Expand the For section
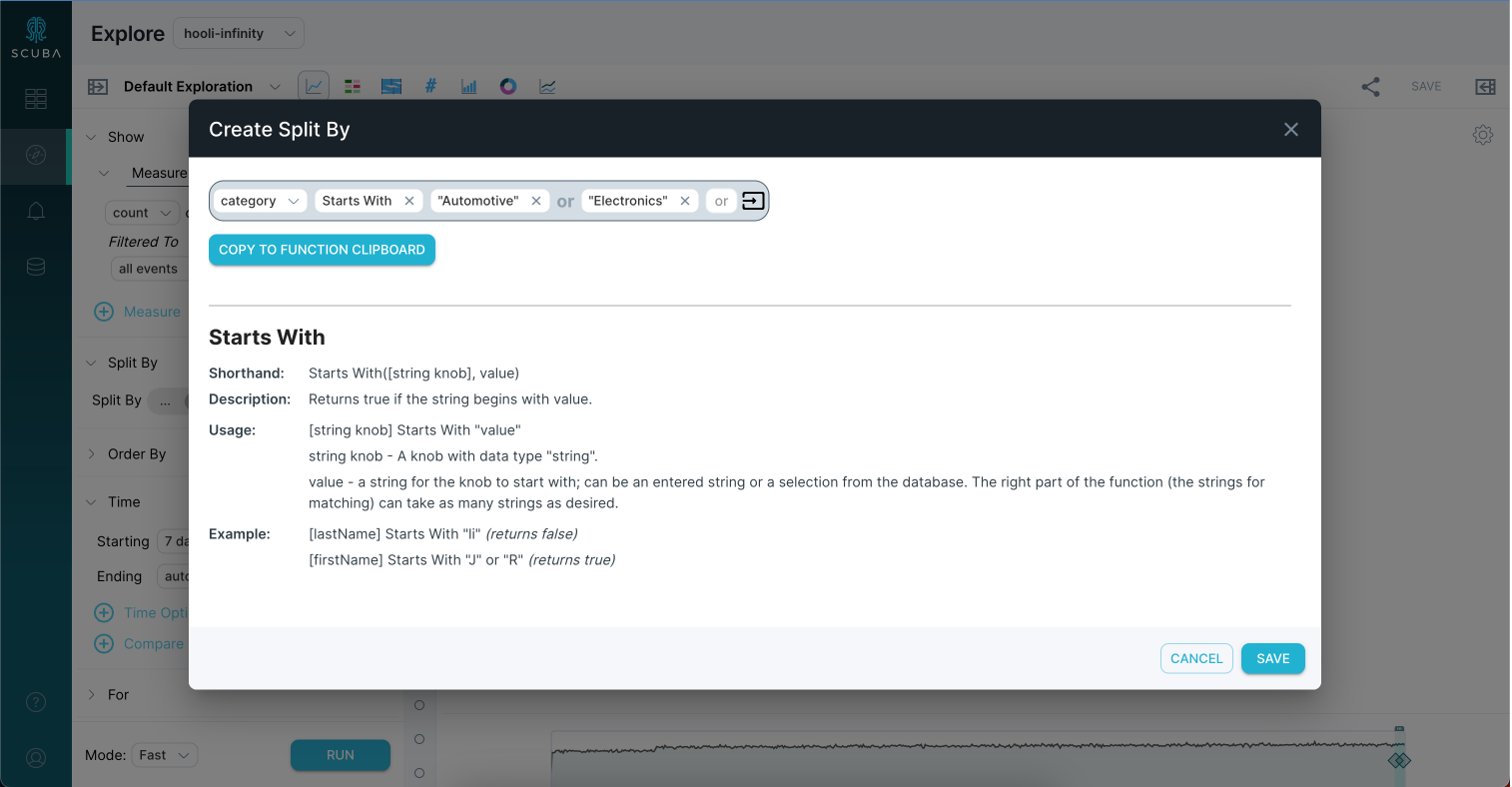This screenshot has width=1512, height=787. click(91, 694)
